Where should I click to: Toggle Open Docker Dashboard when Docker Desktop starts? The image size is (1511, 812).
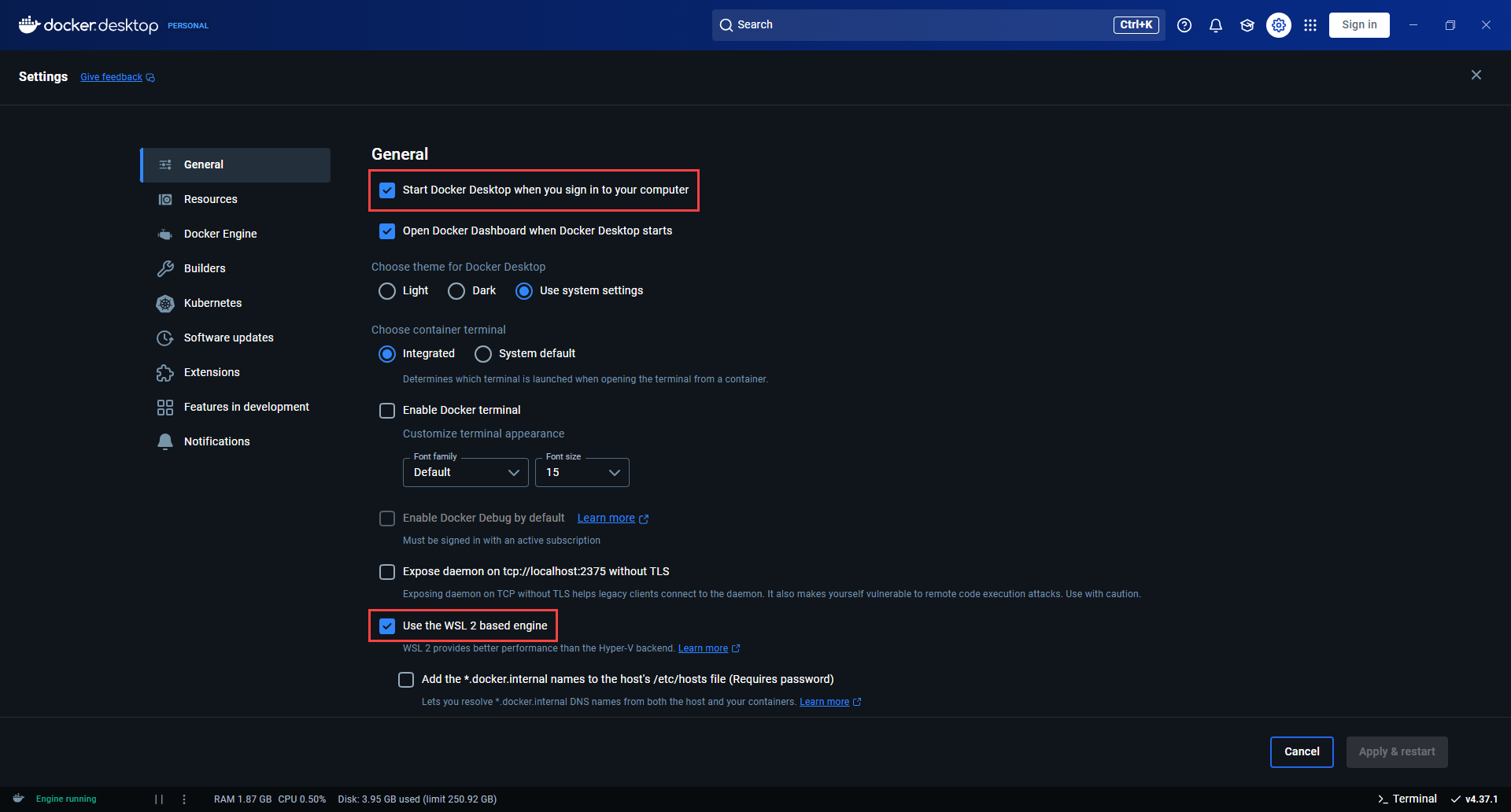(387, 231)
